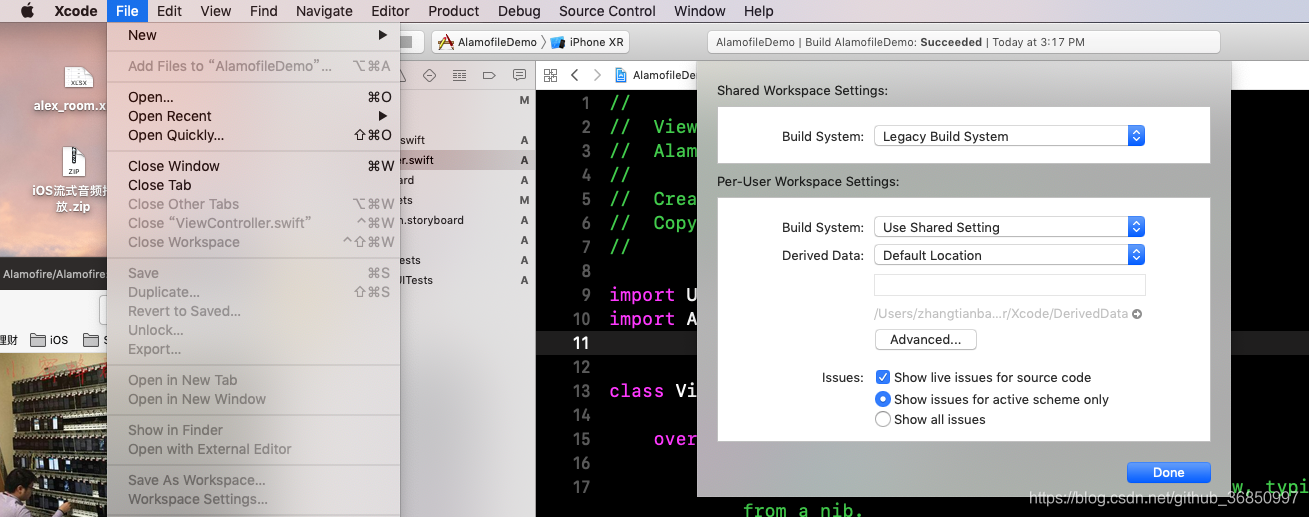Select Main.storyboard file in navigator

point(431,220)
